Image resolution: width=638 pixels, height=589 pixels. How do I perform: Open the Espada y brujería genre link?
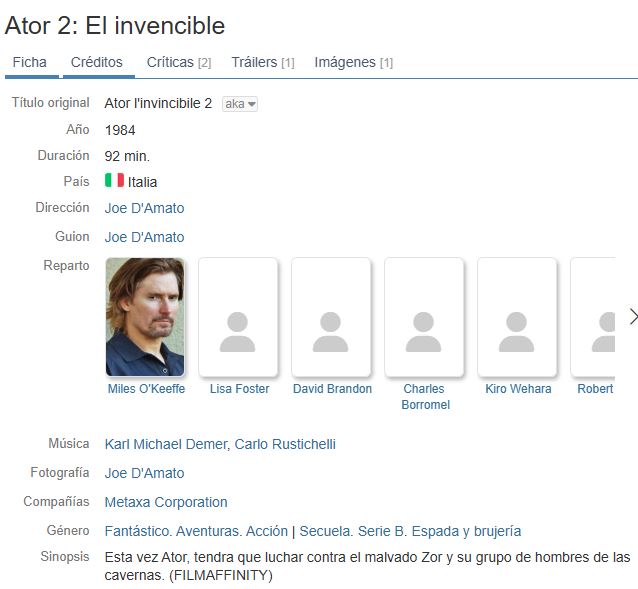(x=466, y=531)
